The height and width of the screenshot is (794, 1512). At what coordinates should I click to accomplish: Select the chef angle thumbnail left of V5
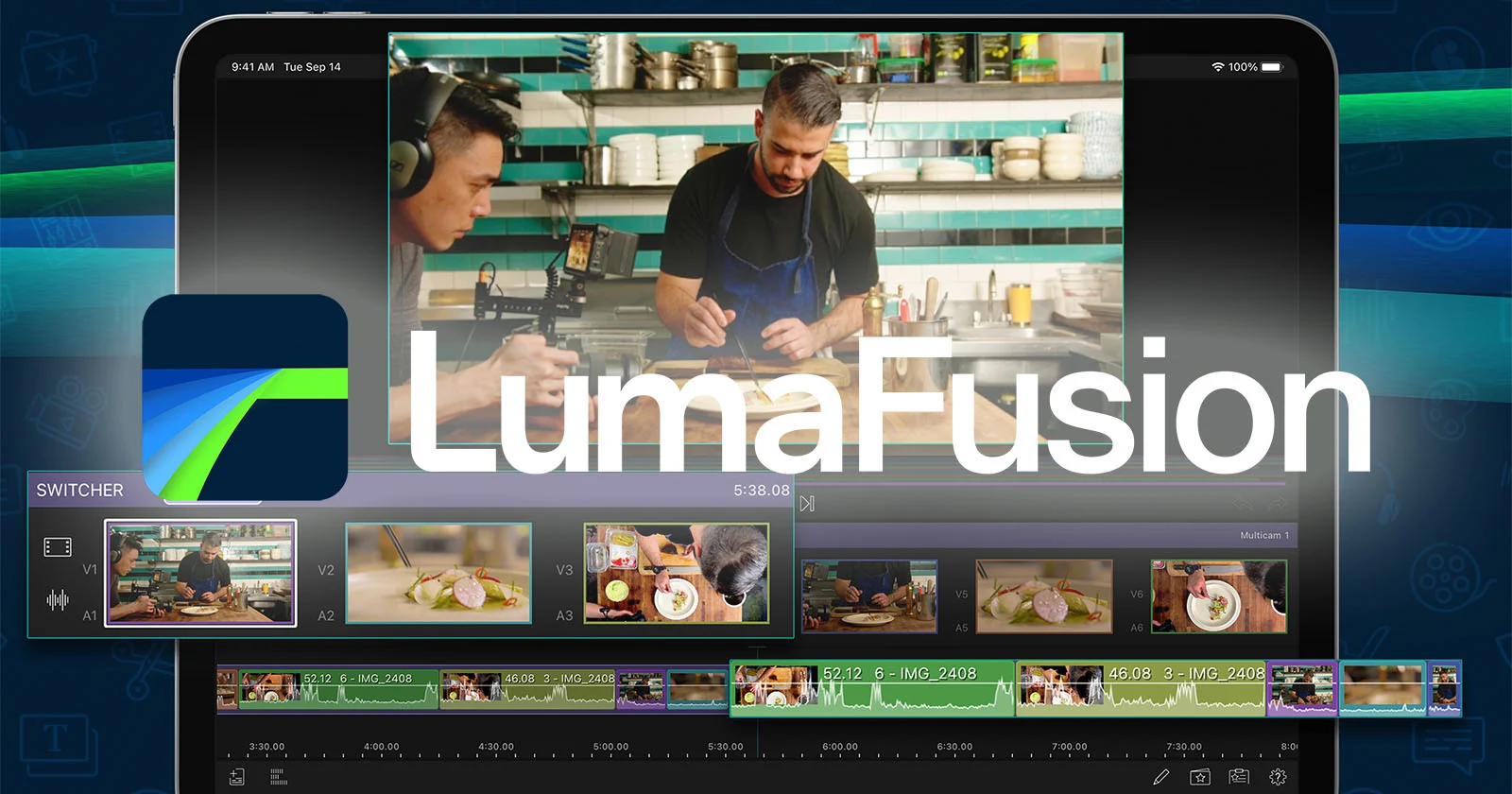869,596
